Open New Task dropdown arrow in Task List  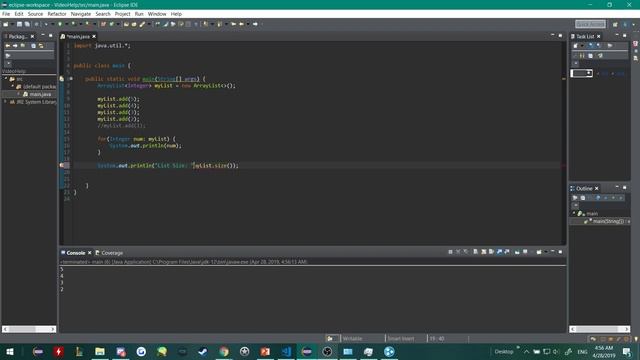point(582,46)
